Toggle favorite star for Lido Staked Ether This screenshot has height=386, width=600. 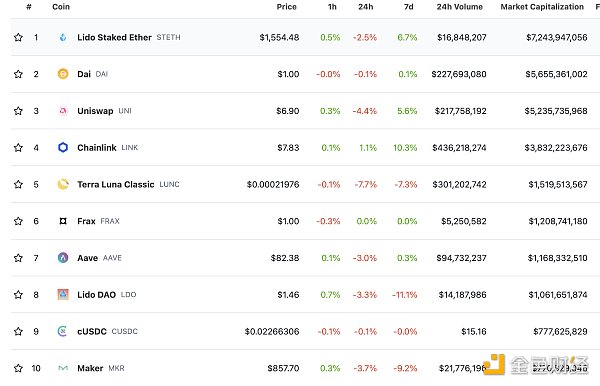tap(18, 37)
